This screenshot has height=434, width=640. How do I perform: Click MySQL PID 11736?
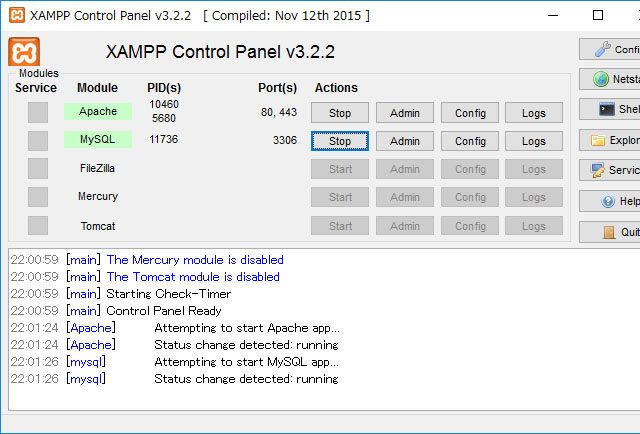(163, 139)
